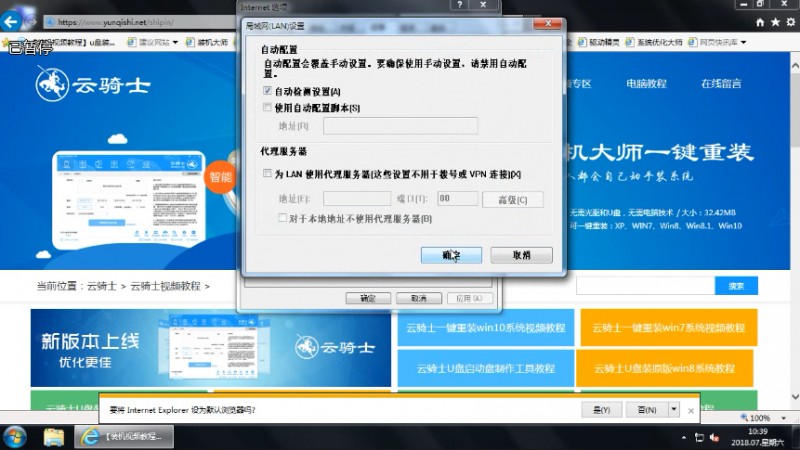Click 否(N) on default browser prompt
800x450 pixels.
pos(647,410)
